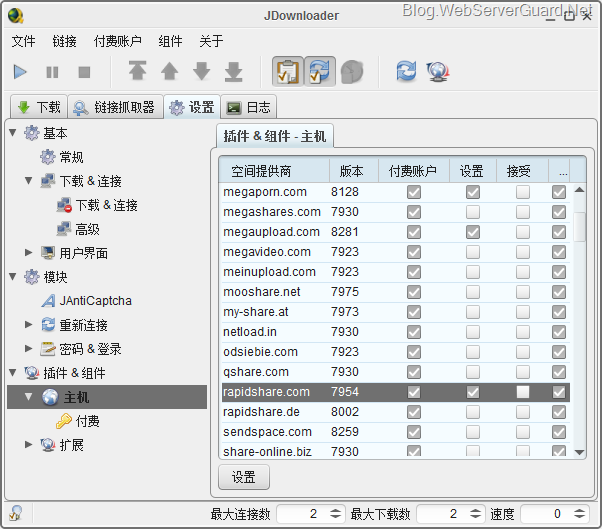Open the 文件 menu
The height and width of the screenshot is (529, 602).
coord(23,41)
